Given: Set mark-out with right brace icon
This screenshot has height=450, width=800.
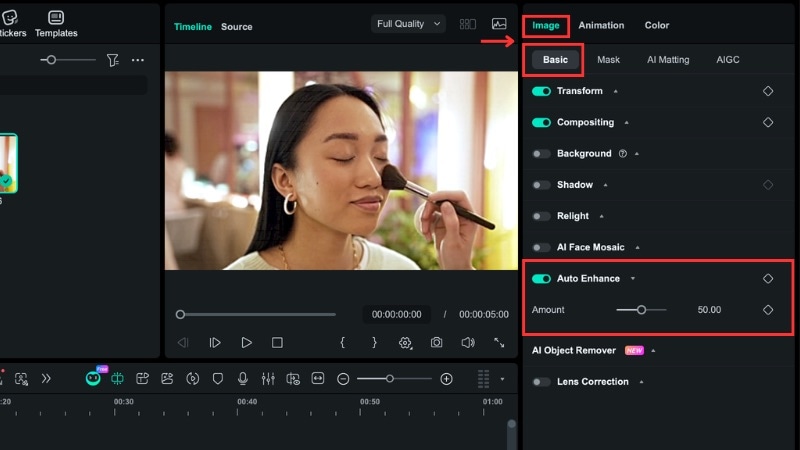Looking at the screenshot, I should pyautogui.click(x=374, y=343).
